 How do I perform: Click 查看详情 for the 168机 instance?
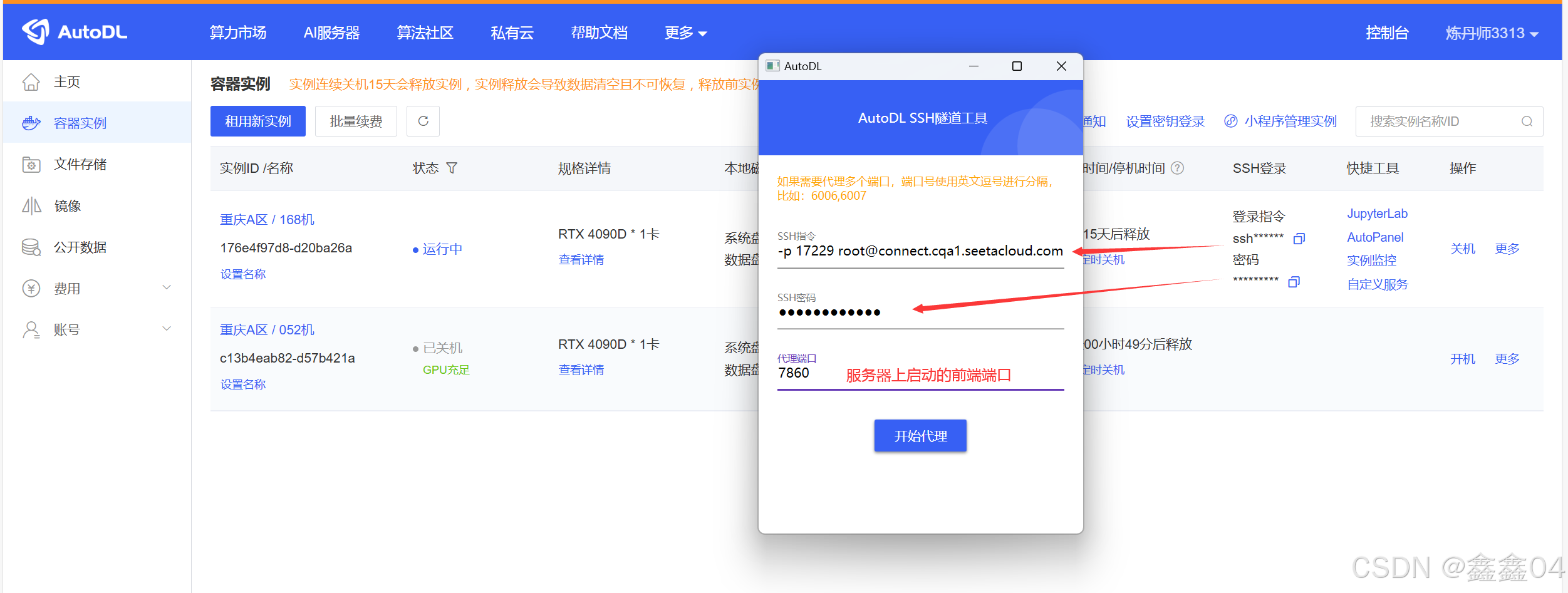coord(581,259)
